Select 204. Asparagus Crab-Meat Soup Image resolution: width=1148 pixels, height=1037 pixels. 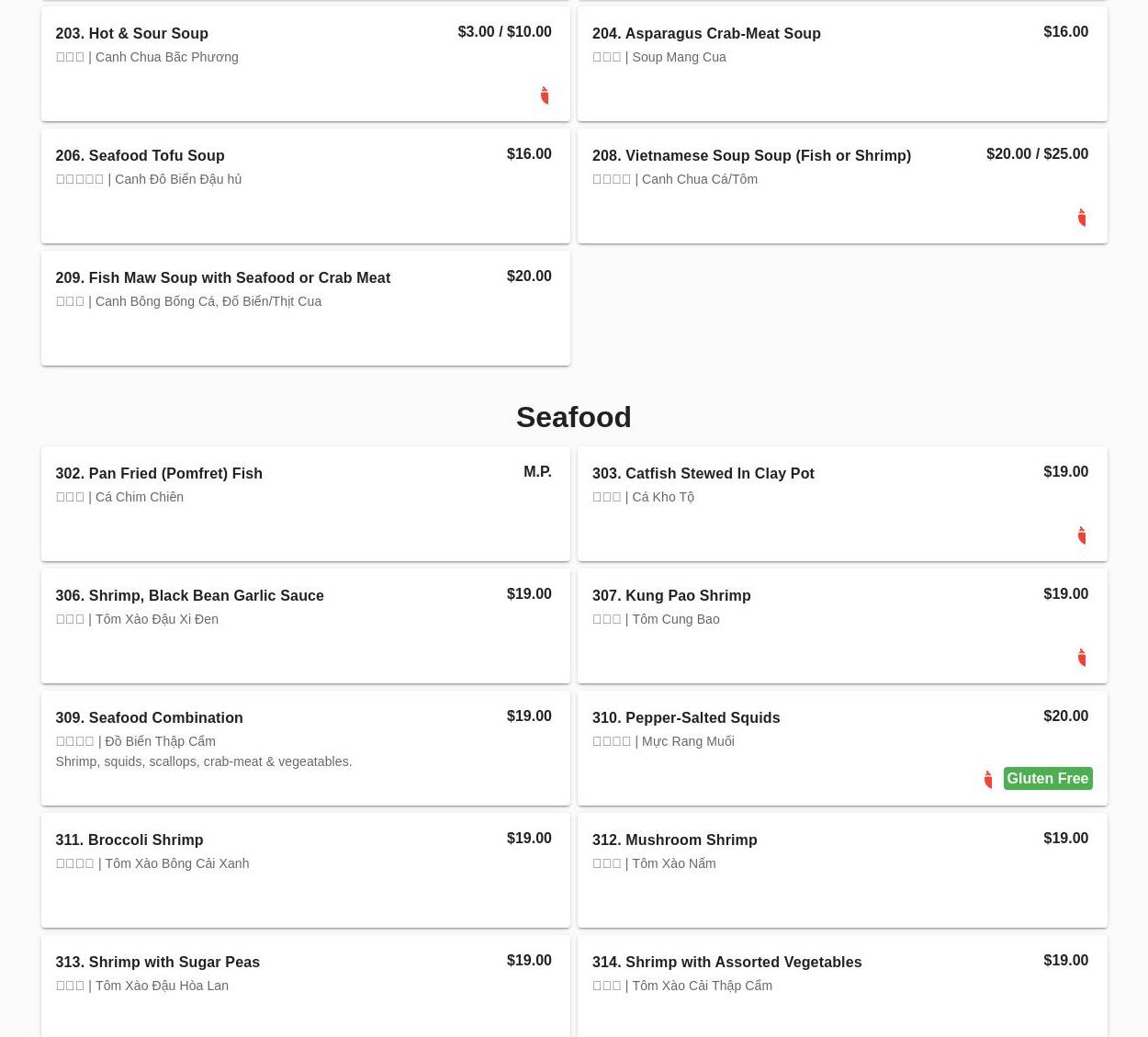pyautogui.click(x=705, y=34)
